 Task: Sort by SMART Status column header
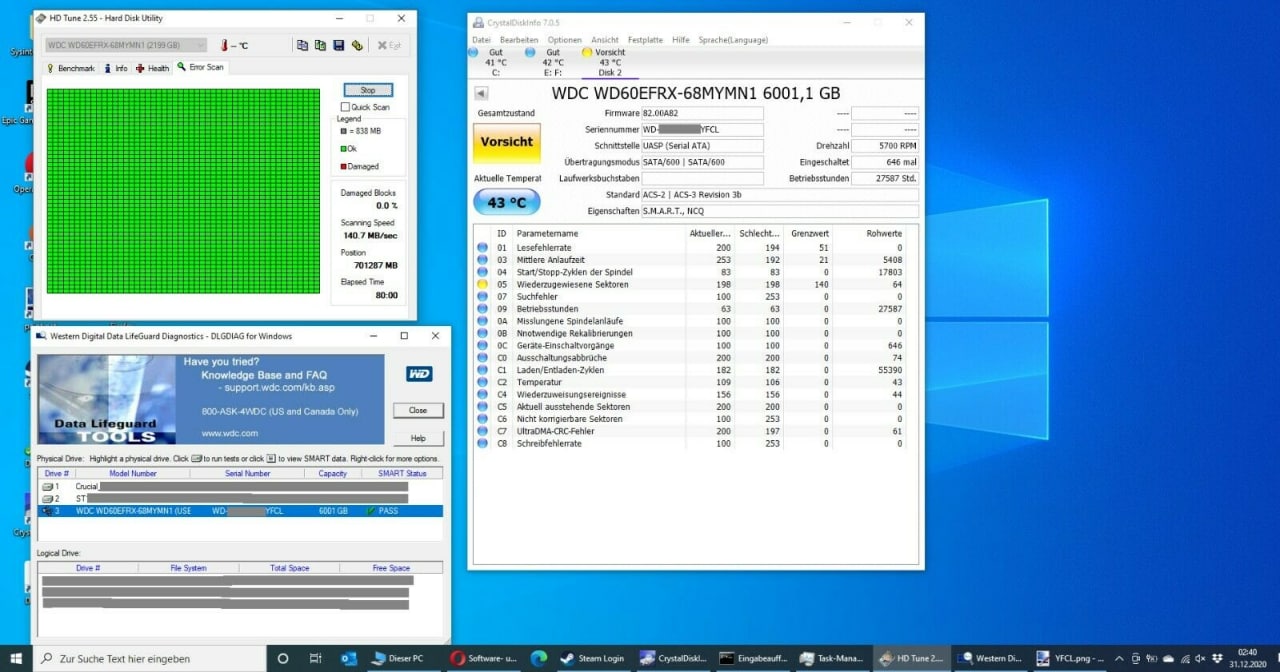coord(402,473)
